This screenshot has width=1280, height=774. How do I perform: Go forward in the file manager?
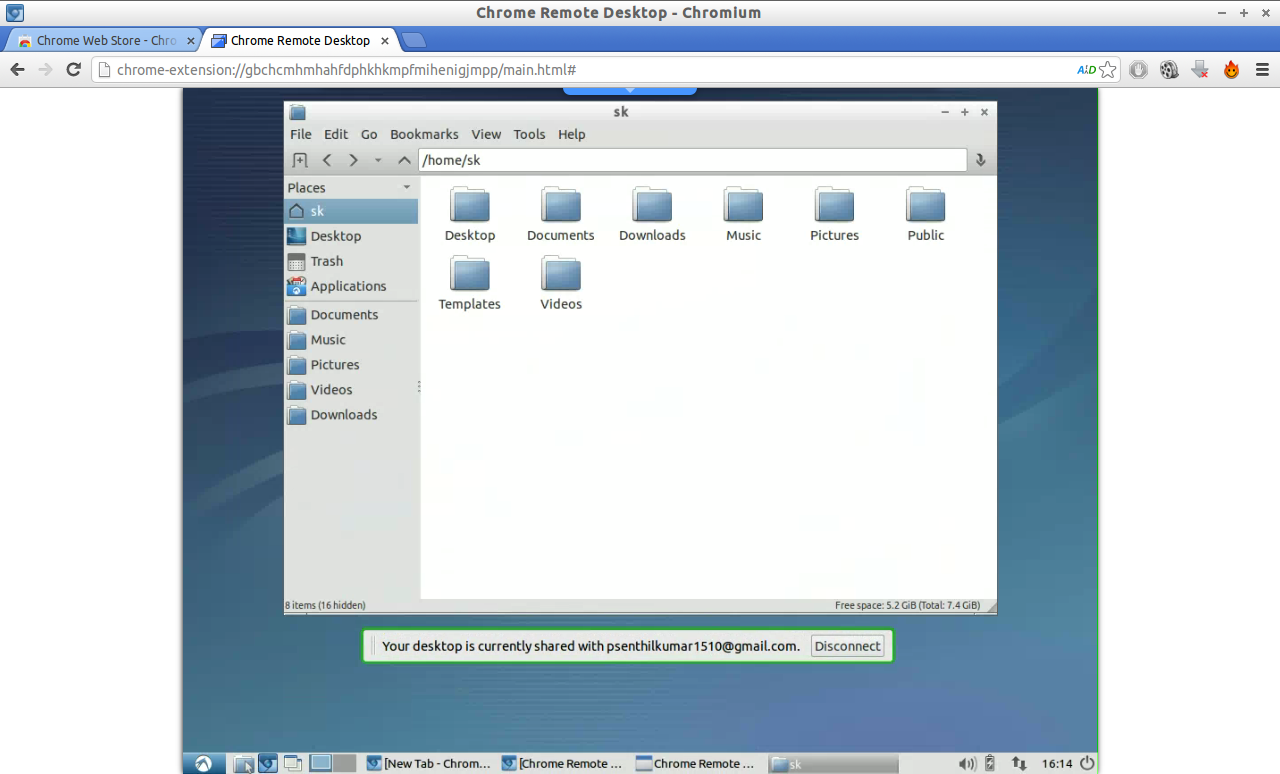click(x=353, y=160)
